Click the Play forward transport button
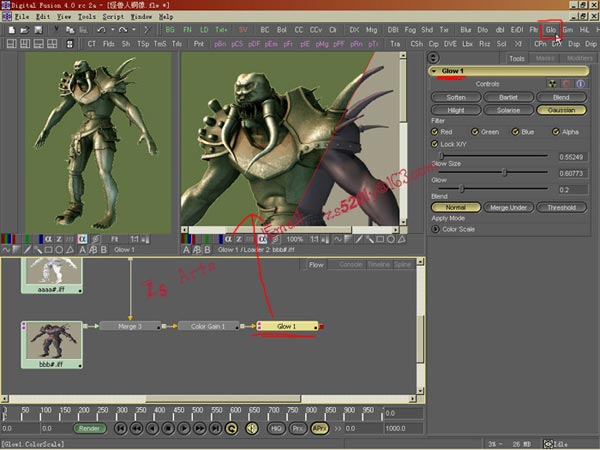The height and width of the screenshot is (450, 600). (x=184, y=428)
